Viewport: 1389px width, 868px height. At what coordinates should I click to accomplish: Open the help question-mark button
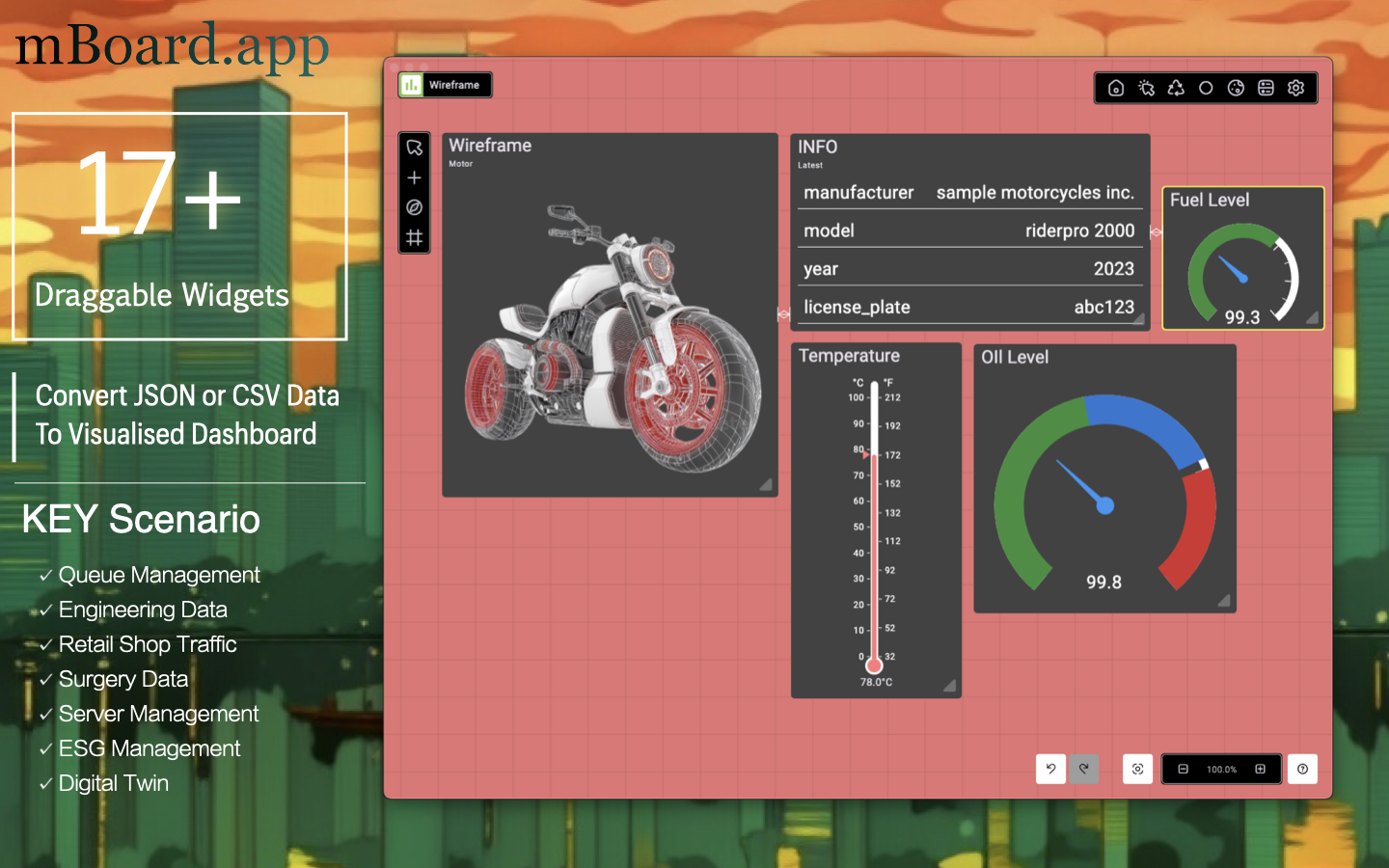(x=1301, y=769)
